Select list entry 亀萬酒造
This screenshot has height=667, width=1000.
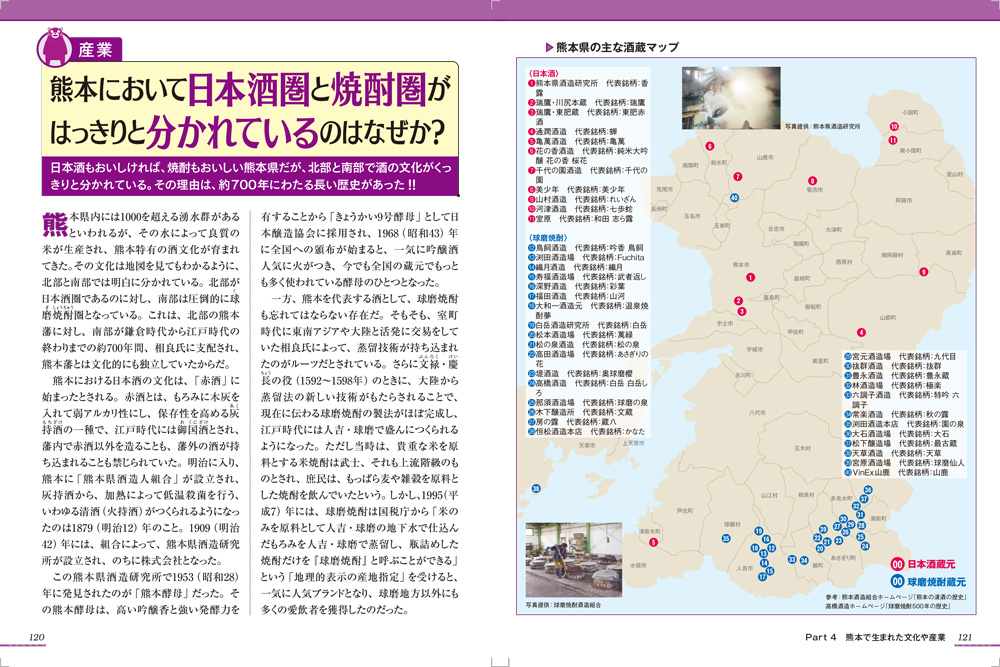(x=577, y=141)
